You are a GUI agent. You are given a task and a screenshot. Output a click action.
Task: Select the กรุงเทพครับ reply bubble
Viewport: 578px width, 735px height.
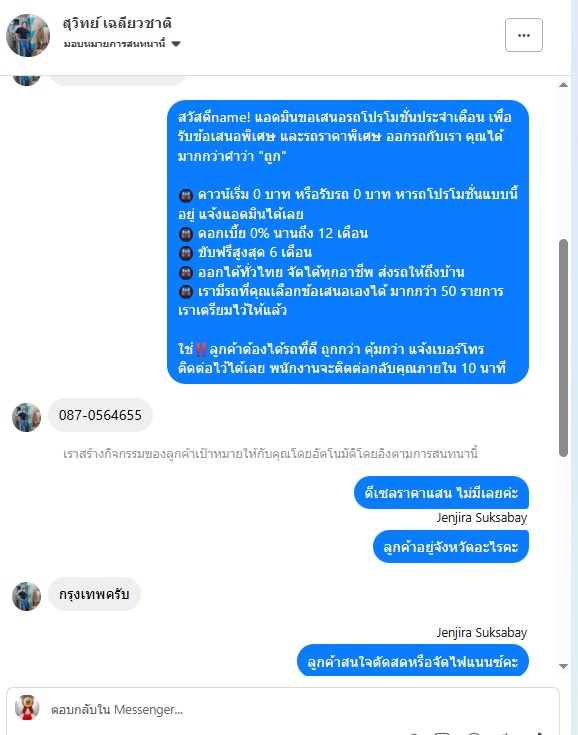pyautogui.click(x=94, y=594)
